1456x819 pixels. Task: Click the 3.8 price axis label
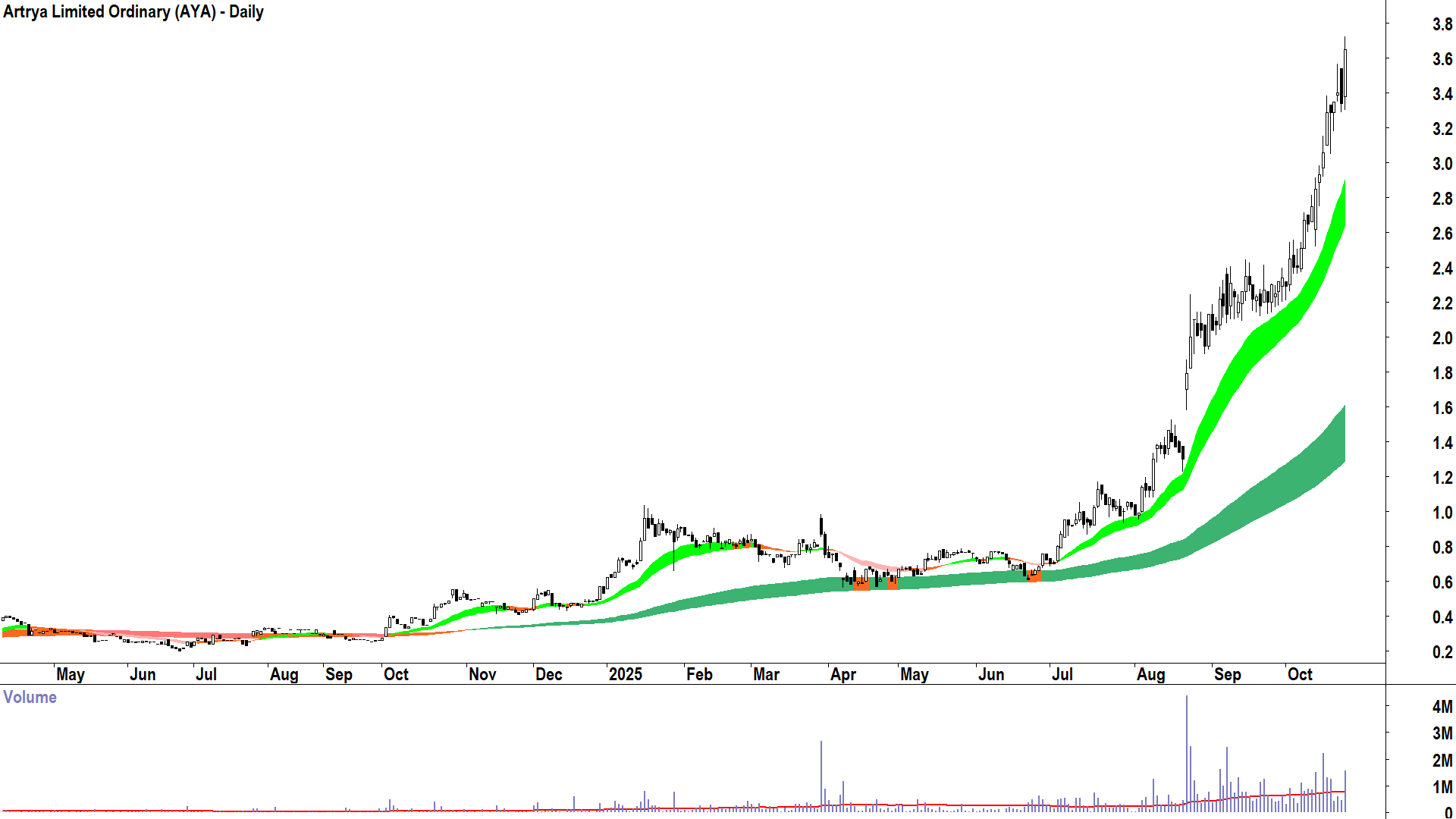click(1442, 24)
